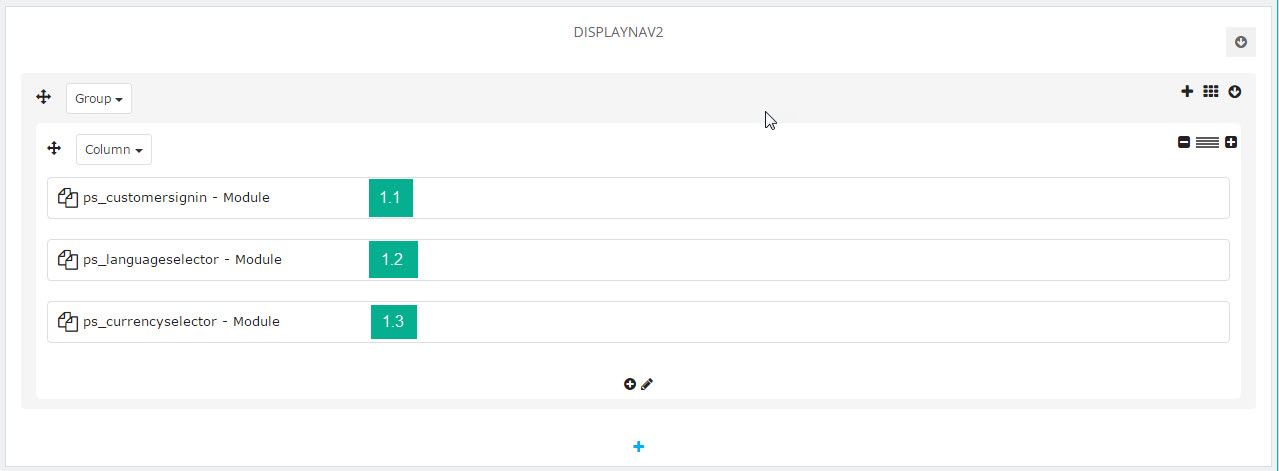The width and height of the screenshot is (1279, 471).
Task: Open the grid layout icon in Group toolbar
Action: [1211, 91]
